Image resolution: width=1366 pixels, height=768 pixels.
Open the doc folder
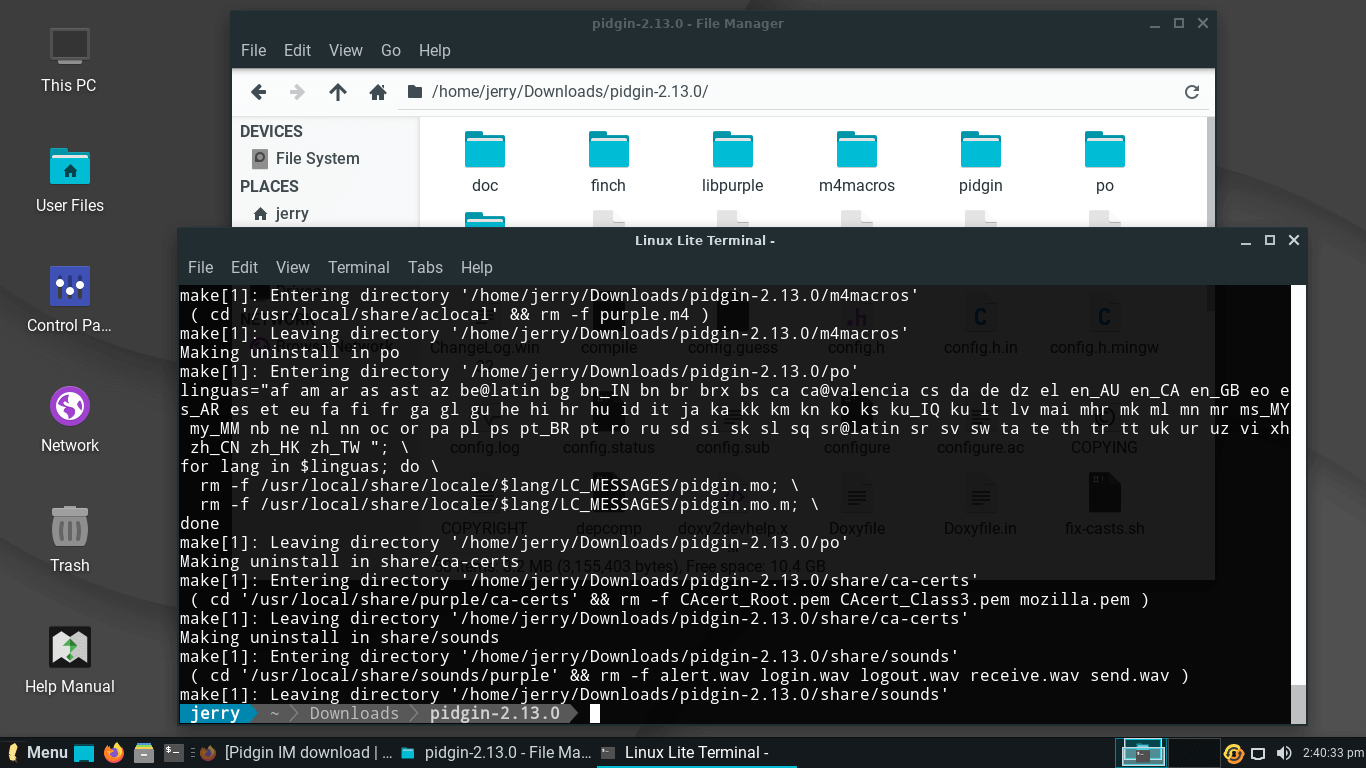click(x=485, y=162)
